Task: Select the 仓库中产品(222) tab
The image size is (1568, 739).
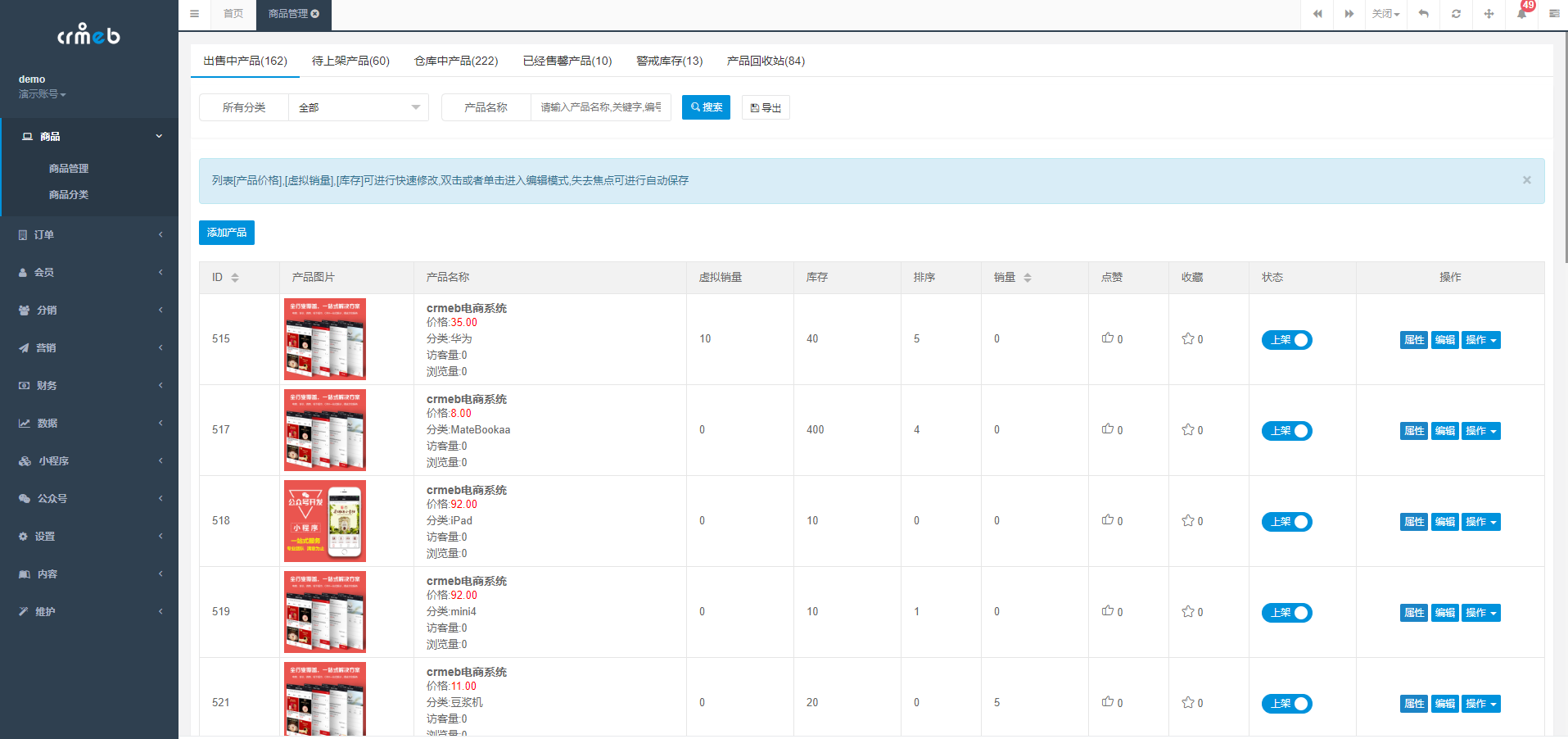Action: [x=456, y=61]
